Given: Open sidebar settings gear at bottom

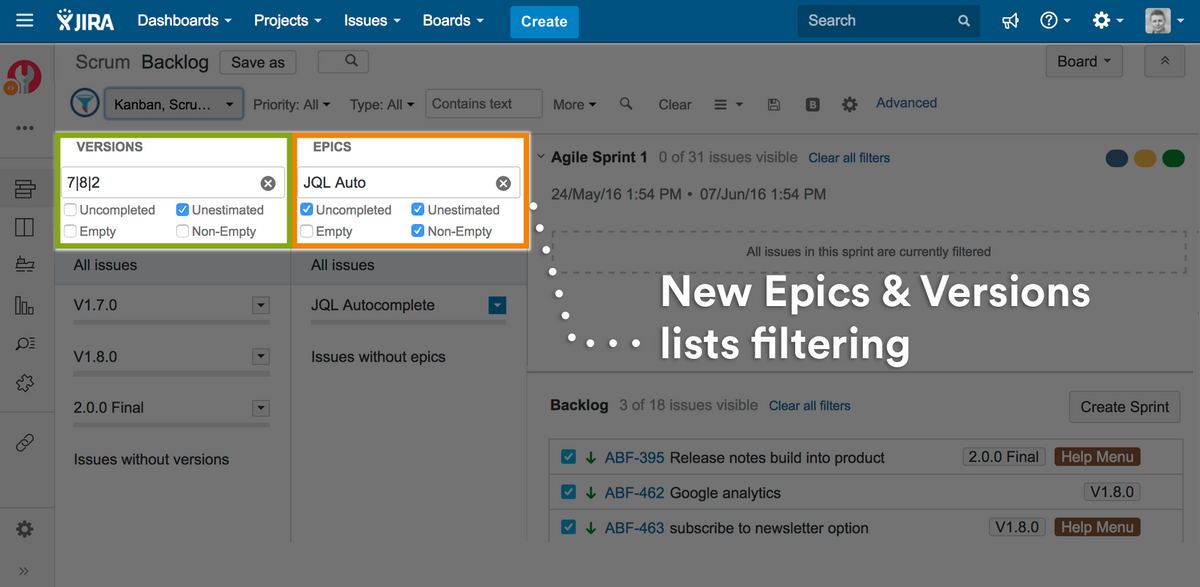Looking at the screenshot, I should pyautogui.click(x=25, y=529).
